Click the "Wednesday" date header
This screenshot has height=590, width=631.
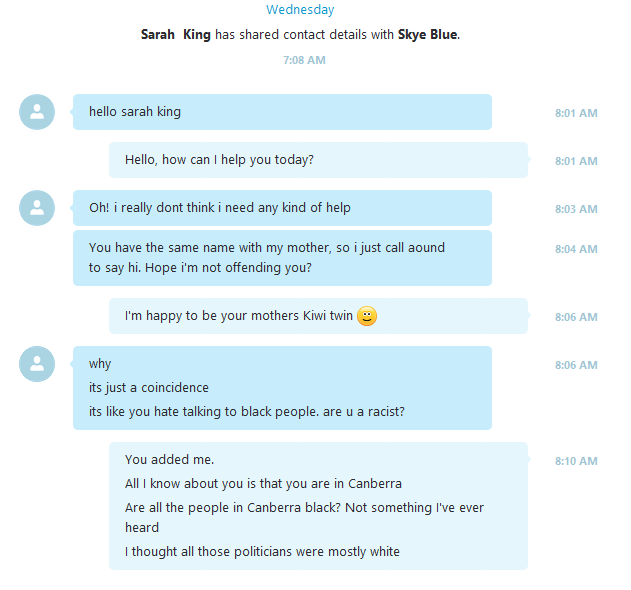300,10
